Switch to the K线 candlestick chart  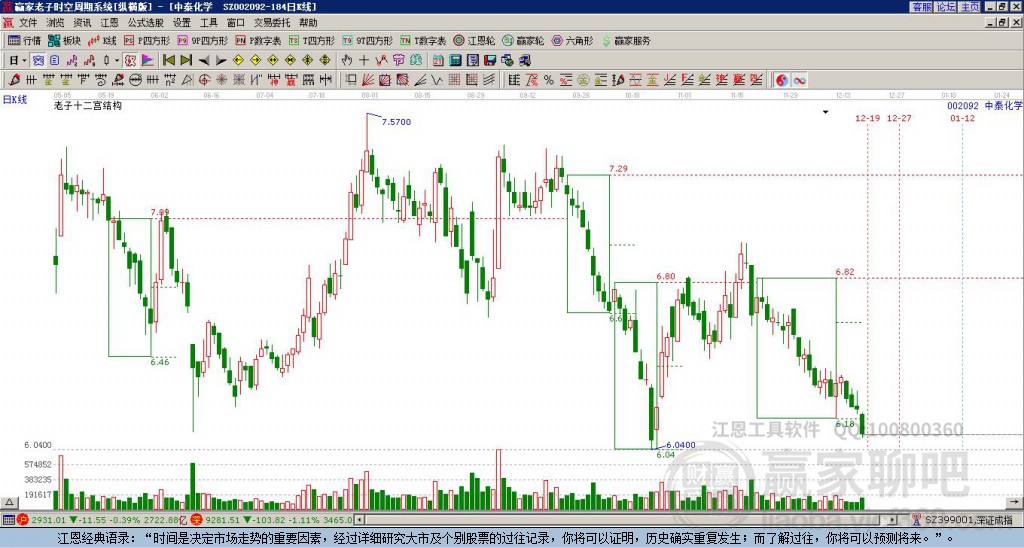[102, 40]
